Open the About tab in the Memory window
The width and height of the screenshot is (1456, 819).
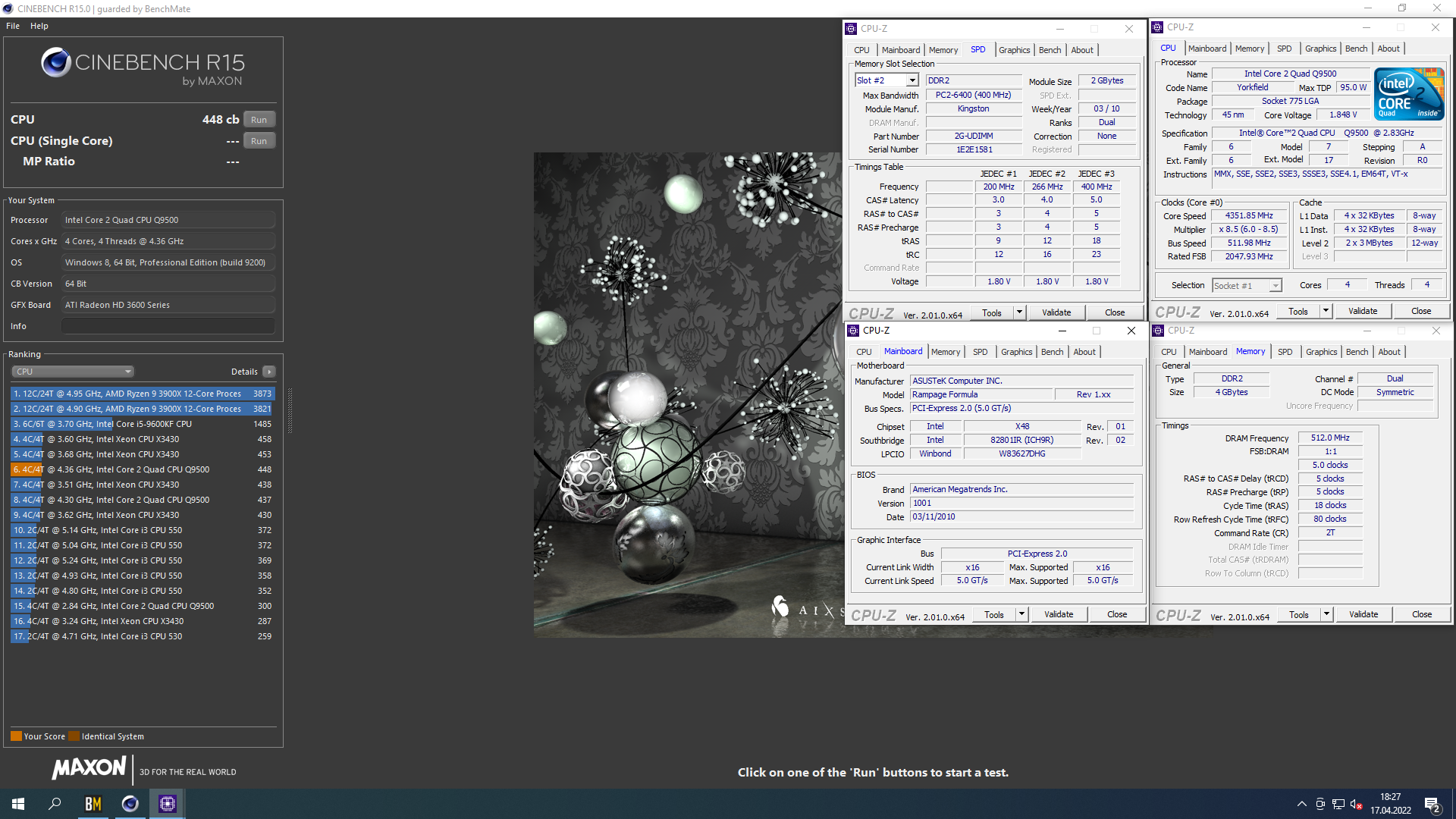point(1389,352)
